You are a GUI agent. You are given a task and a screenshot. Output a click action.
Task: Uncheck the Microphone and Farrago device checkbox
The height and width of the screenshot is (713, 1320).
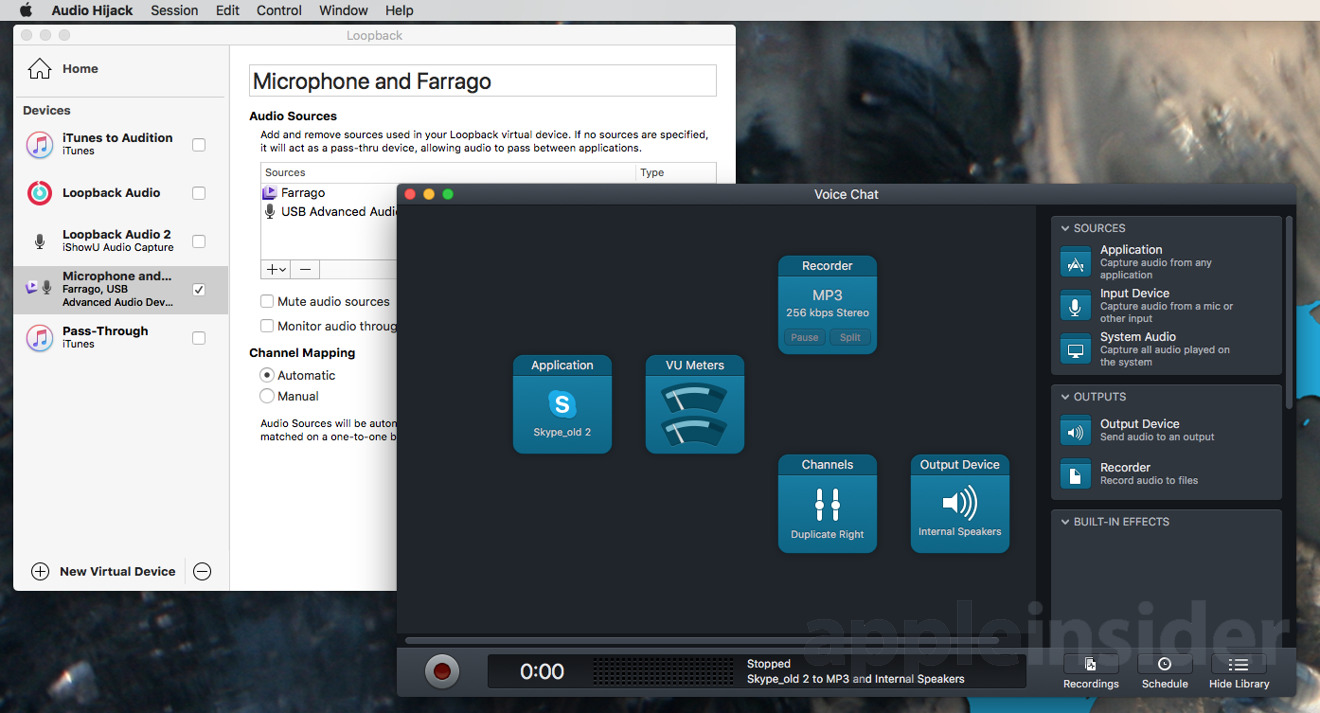point(199,289)
